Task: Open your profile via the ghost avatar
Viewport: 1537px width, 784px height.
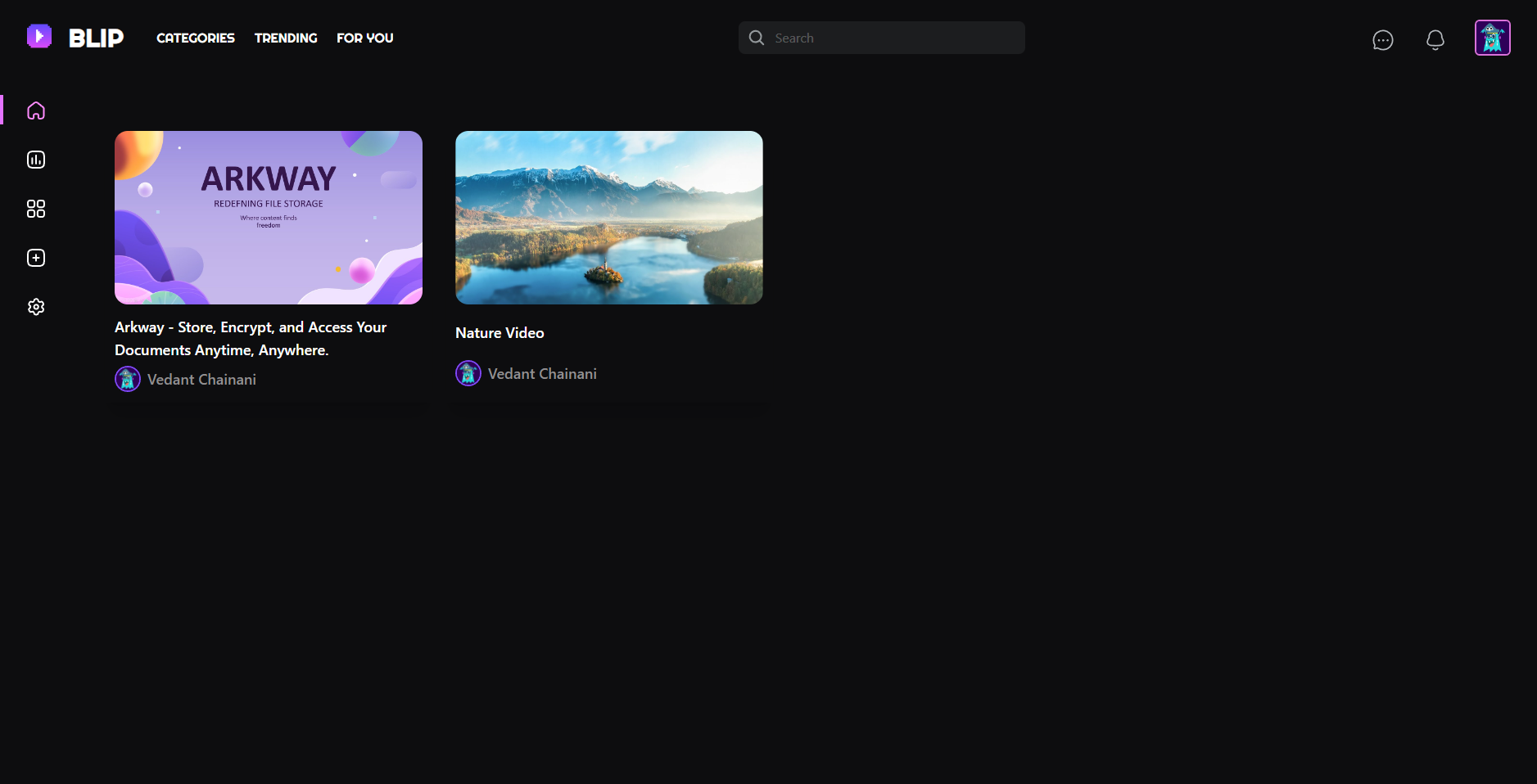Action: pyautogui.click(x=1493, y=37)
